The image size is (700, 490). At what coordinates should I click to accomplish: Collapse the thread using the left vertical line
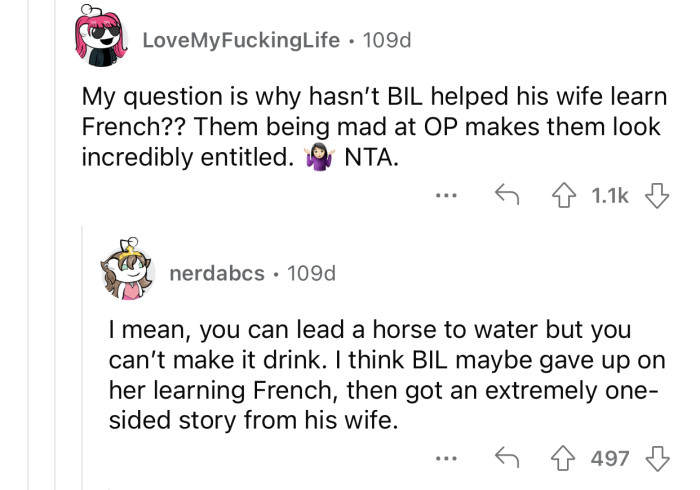point(29,300)
